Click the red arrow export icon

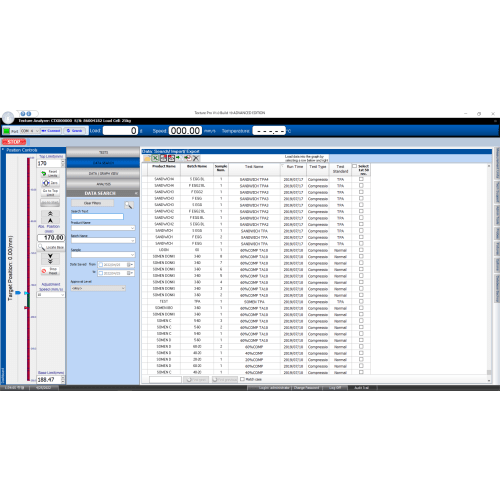(x=188, y=158)
